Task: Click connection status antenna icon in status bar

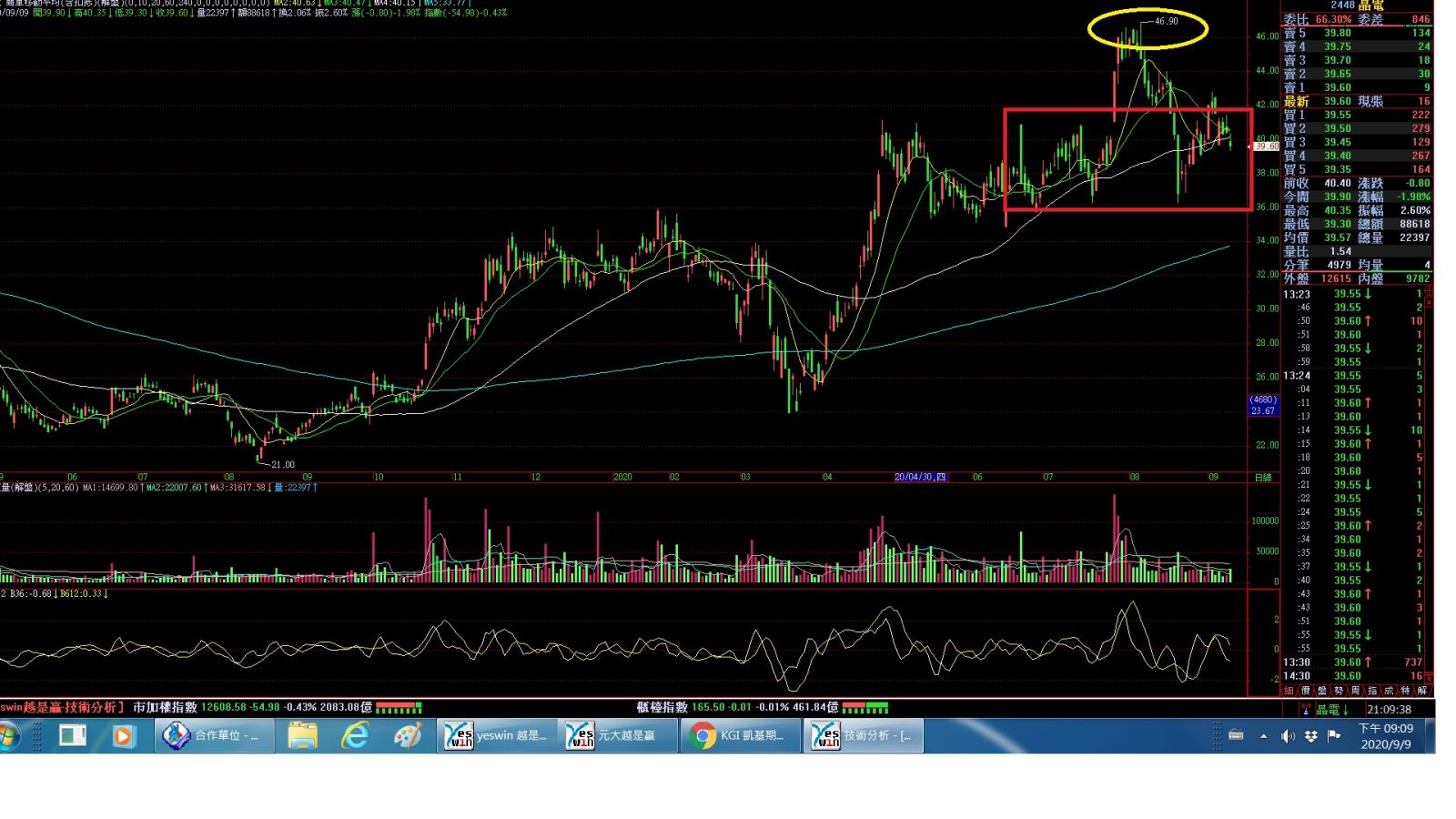Action: (1306, 709)
